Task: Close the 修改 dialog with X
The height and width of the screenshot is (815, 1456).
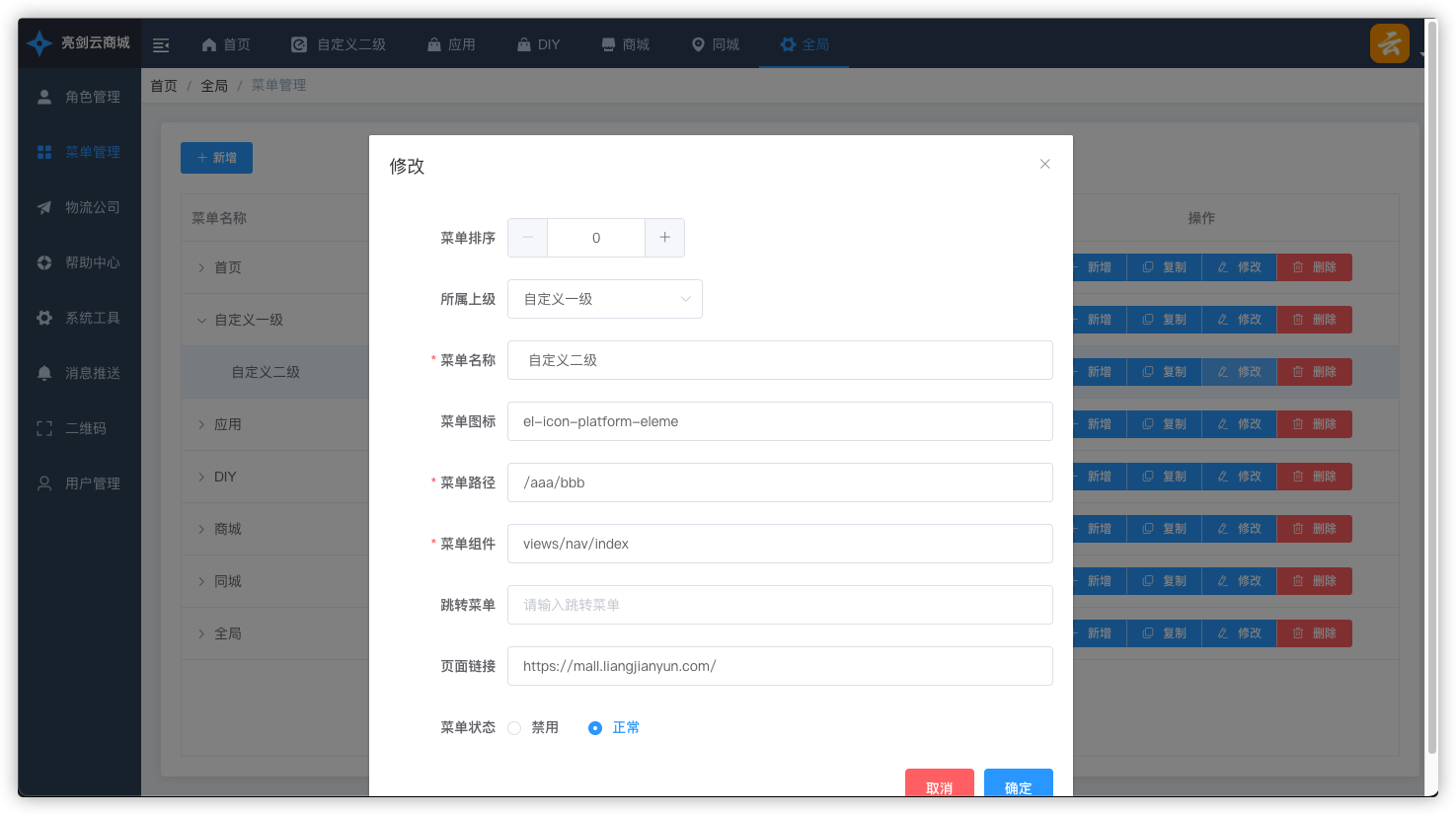Action: tap(1044, 164)
